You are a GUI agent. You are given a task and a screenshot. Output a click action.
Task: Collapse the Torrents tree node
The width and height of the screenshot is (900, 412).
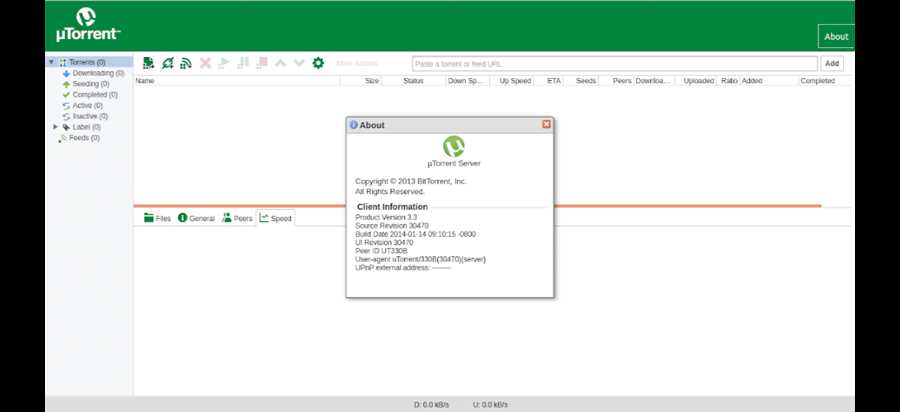[x=51, y=62]
